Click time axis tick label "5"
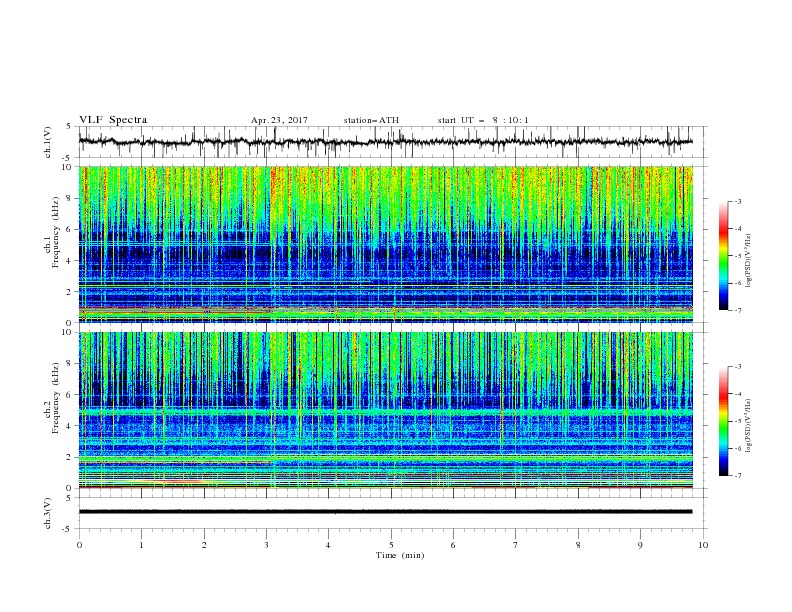 pyautogui.click(x=391, y=545)
